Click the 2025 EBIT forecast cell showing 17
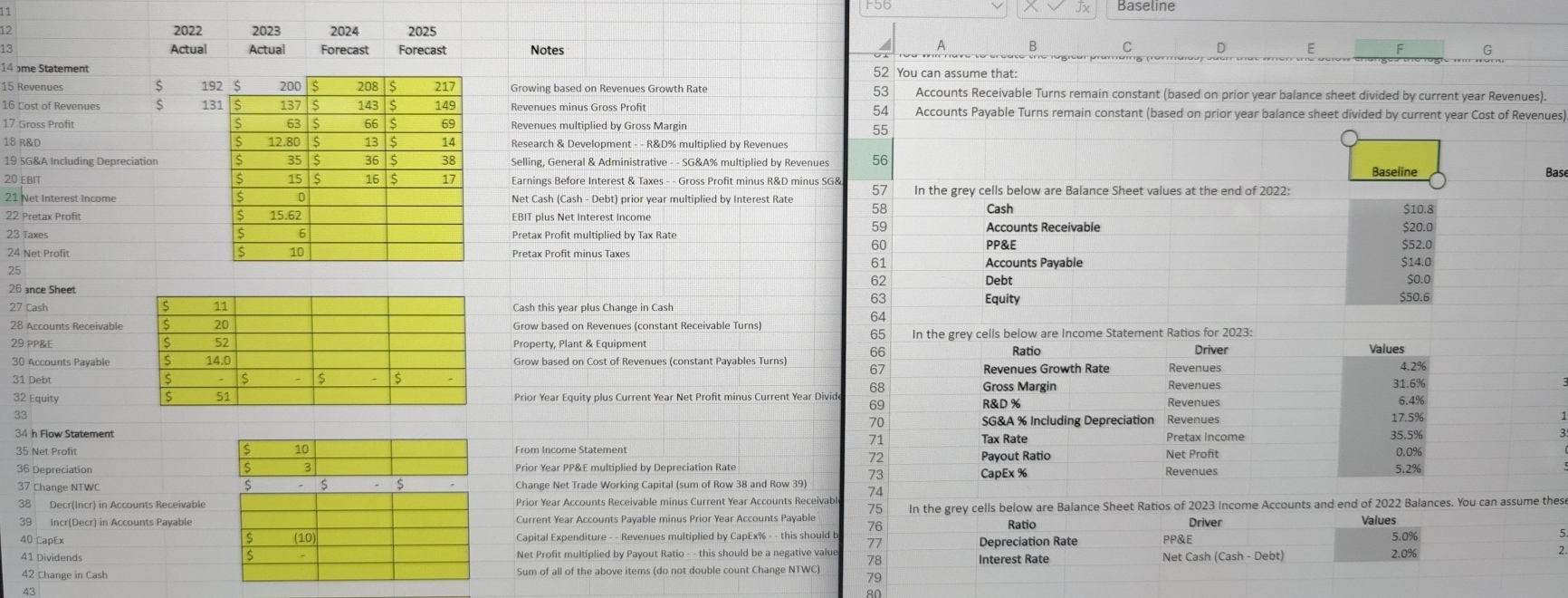 tap(425, 179)
